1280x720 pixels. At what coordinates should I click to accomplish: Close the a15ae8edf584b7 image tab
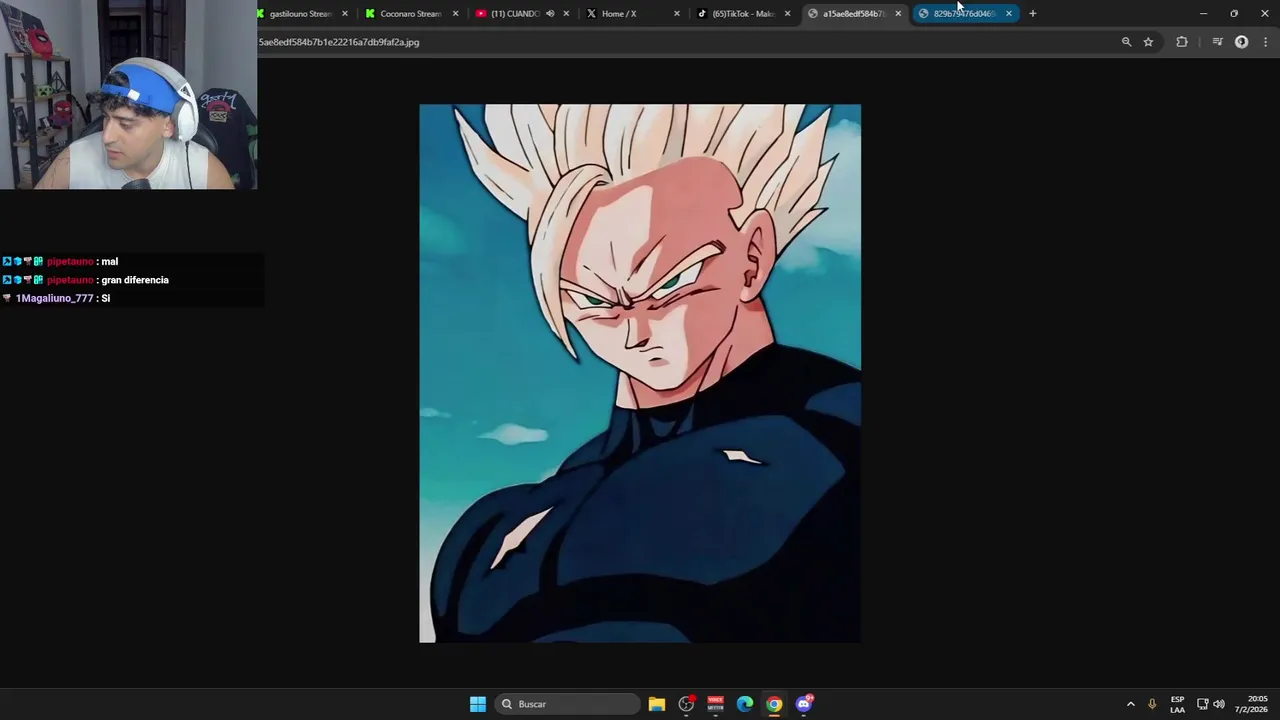pos(898,14)
